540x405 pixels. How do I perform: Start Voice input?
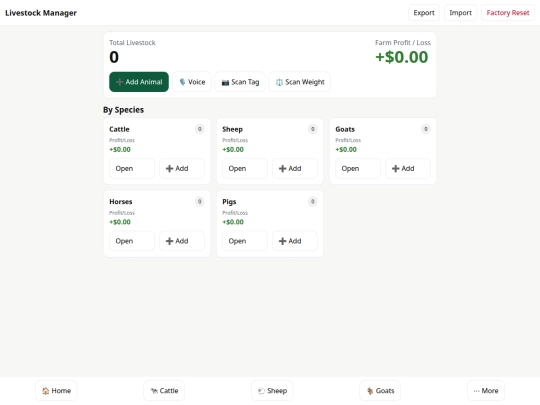(x=192, y=82)
